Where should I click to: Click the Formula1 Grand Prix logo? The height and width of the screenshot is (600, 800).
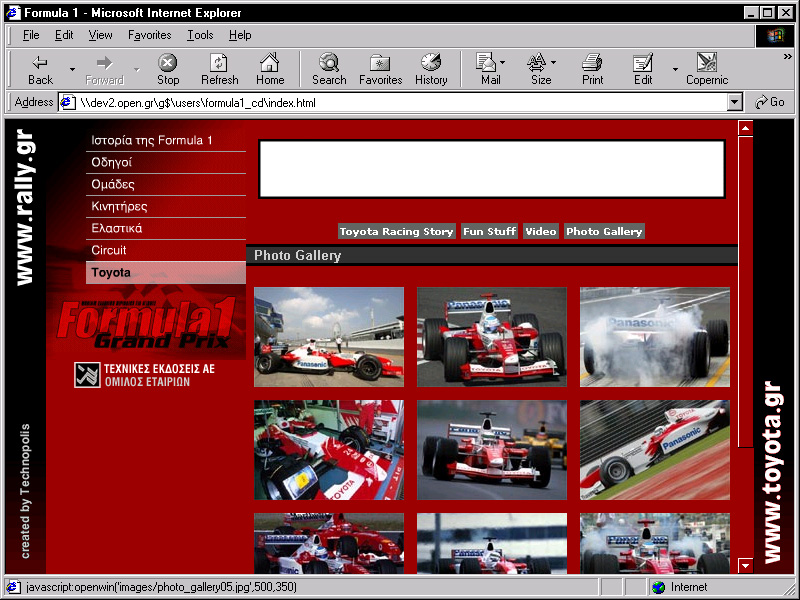[x=145, y=322]
